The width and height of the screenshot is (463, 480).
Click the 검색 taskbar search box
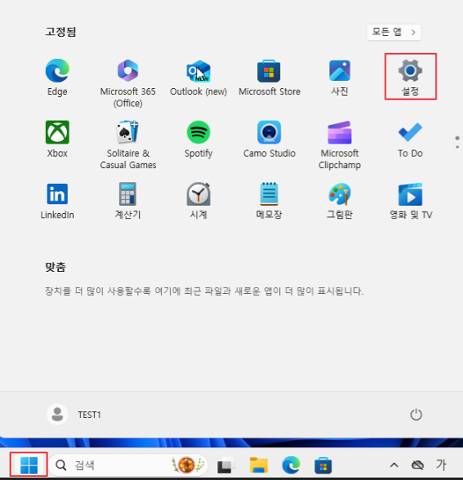[x=129, y=465]
